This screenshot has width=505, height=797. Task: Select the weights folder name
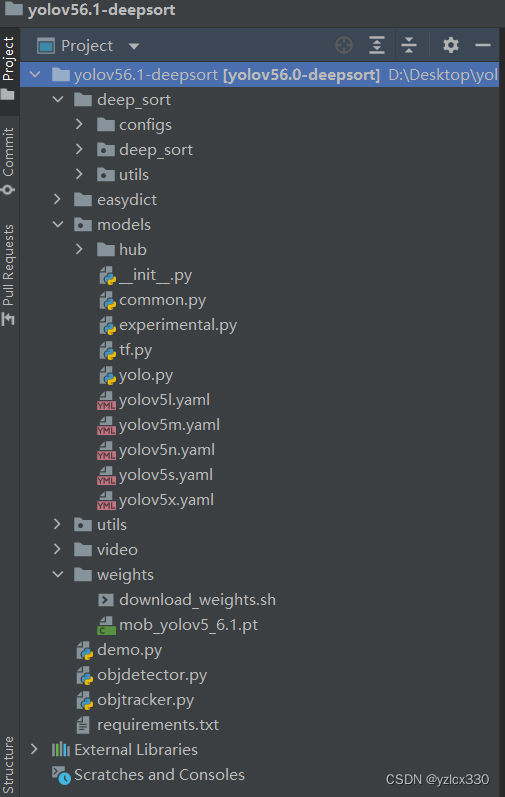pos(125,575)
